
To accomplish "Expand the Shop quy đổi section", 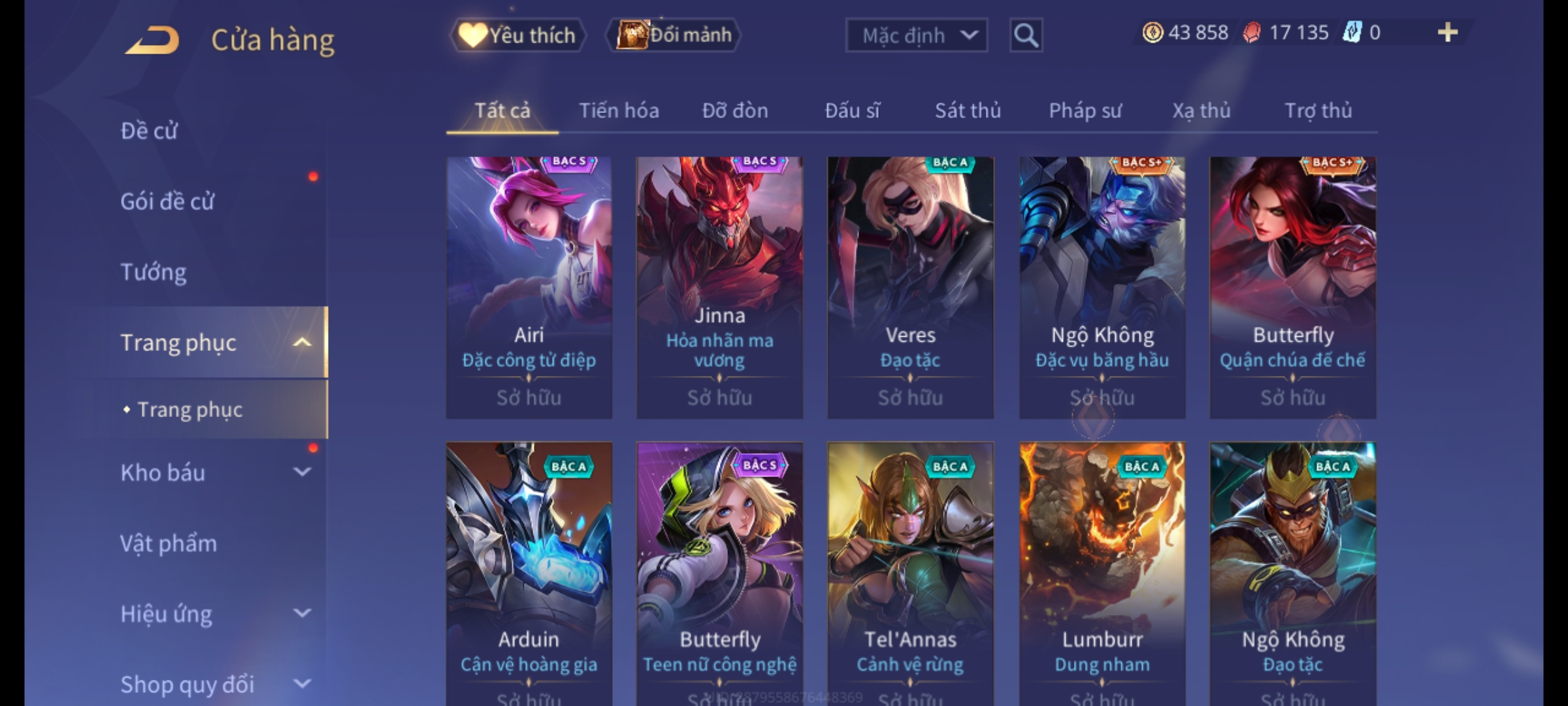I will [302, 684].
